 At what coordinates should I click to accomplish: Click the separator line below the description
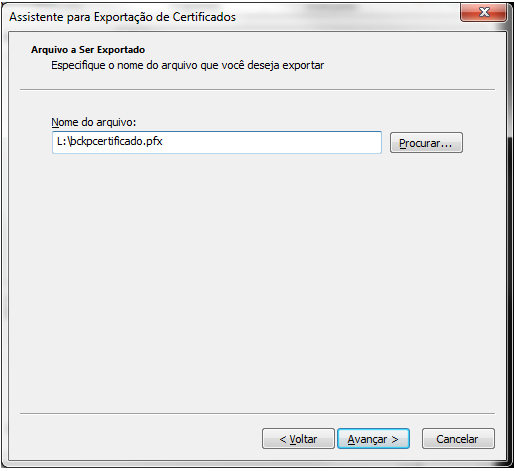point(257,89)
